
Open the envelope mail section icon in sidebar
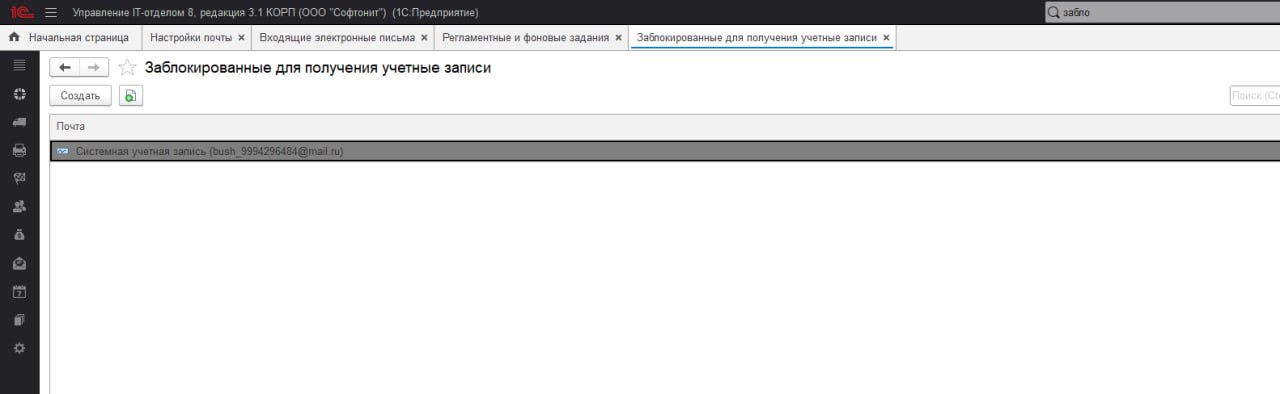point(19,263)
